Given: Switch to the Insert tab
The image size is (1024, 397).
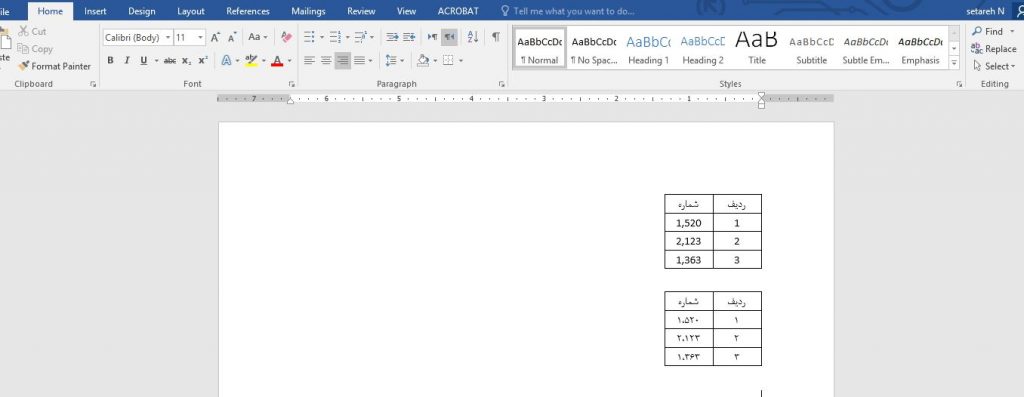Looking at the screenshot, I should tap(95, 11).
